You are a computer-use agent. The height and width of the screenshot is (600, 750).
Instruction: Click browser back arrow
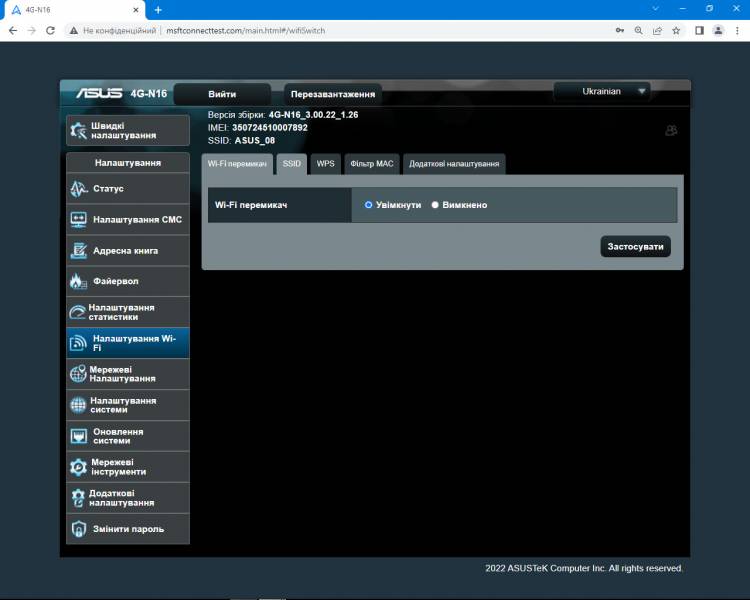(x=13, y=31)
